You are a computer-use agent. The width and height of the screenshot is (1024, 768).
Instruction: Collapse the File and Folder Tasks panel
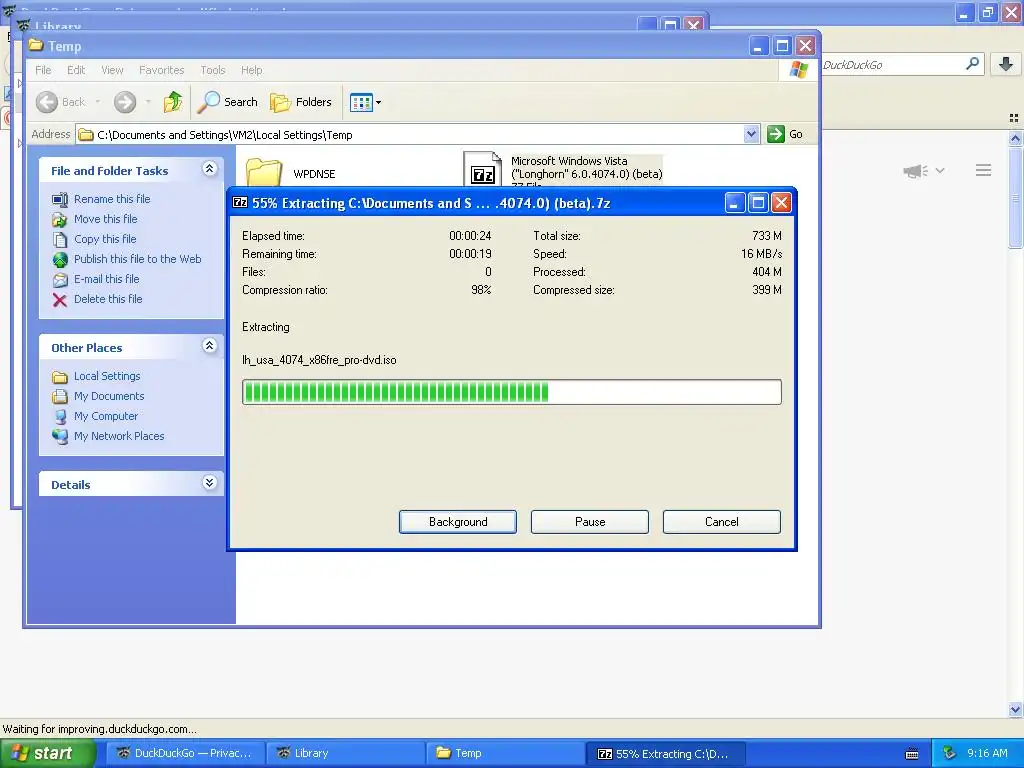[x=209, y=169]
